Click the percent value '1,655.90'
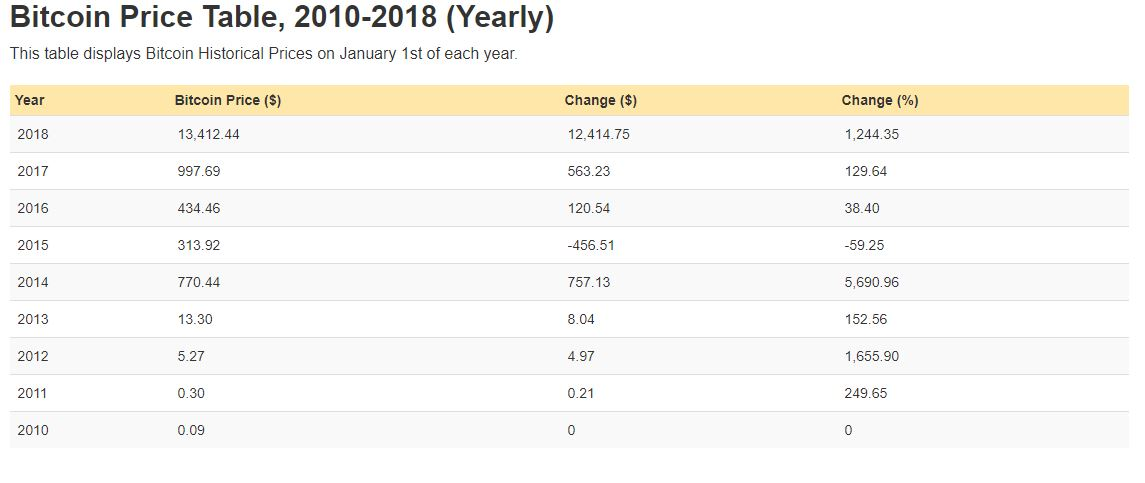 point(872,357)
